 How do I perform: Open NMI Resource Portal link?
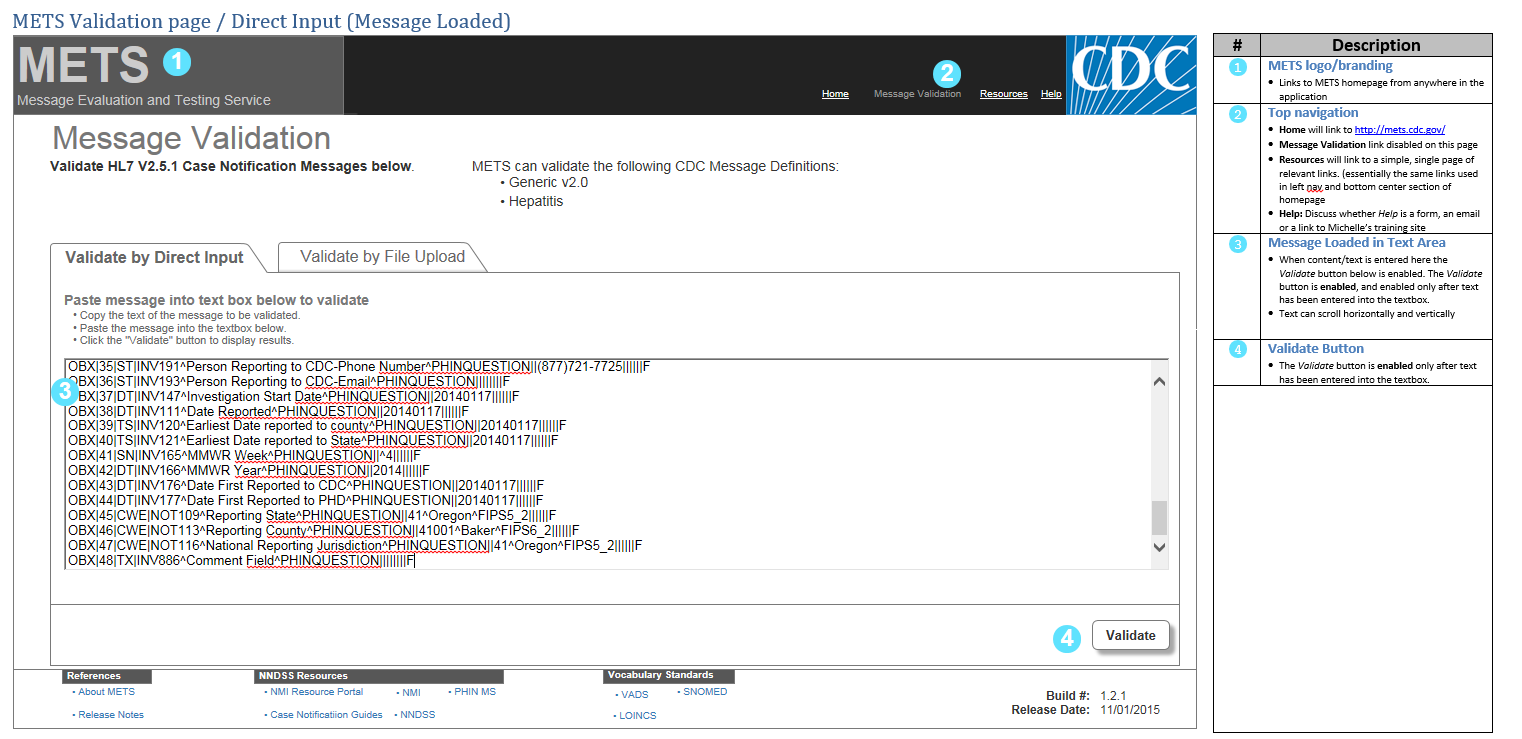point(316,692)
